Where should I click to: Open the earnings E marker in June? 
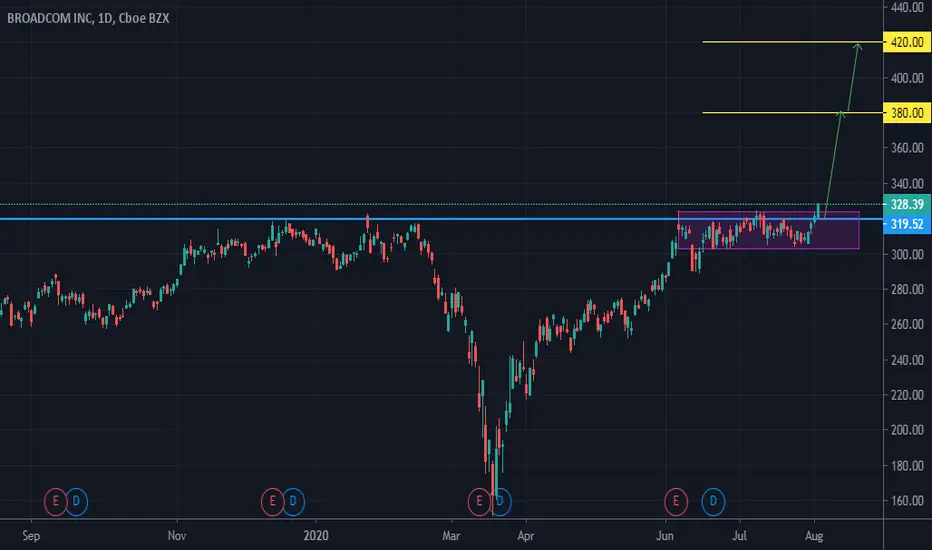coord(676,501)
